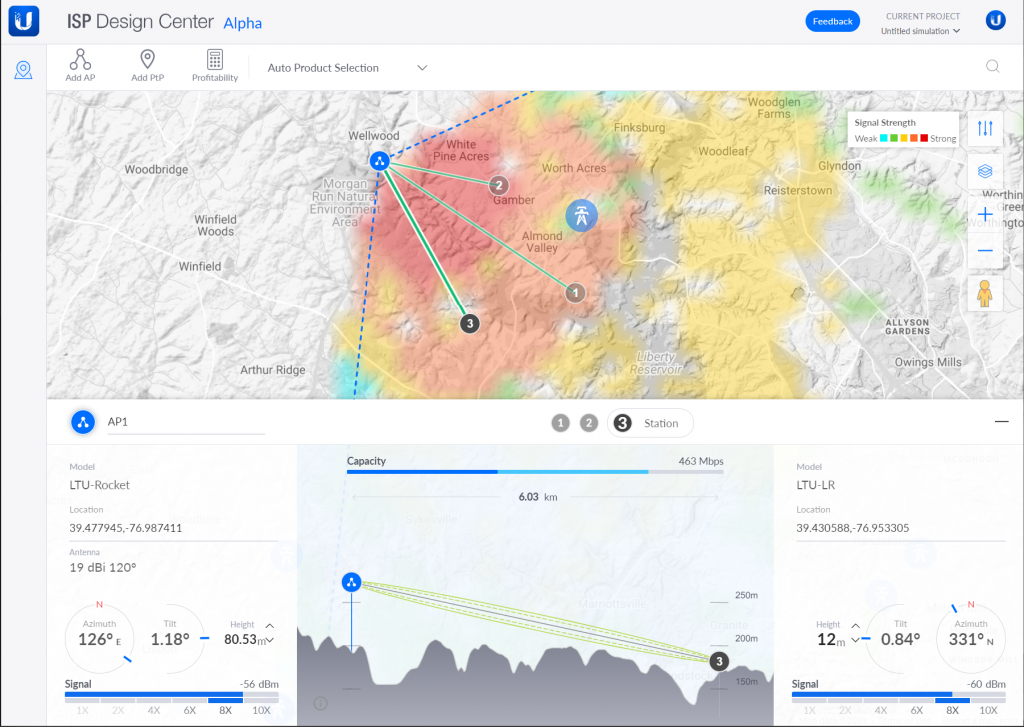Open the map settings sliders icon
1024x727 pixels.
pyautogui.click(x=985, y=128)
